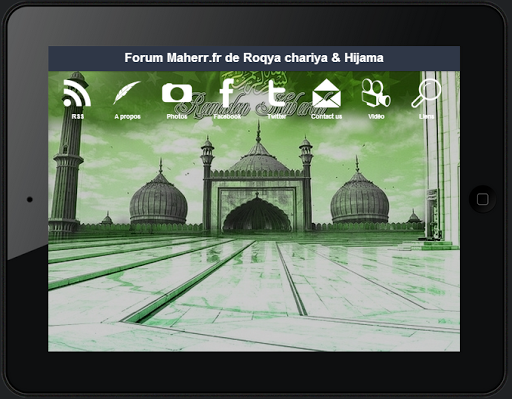Click the magnifying glass Liens icon
512x399 pixels.
[x=426, y=93]
